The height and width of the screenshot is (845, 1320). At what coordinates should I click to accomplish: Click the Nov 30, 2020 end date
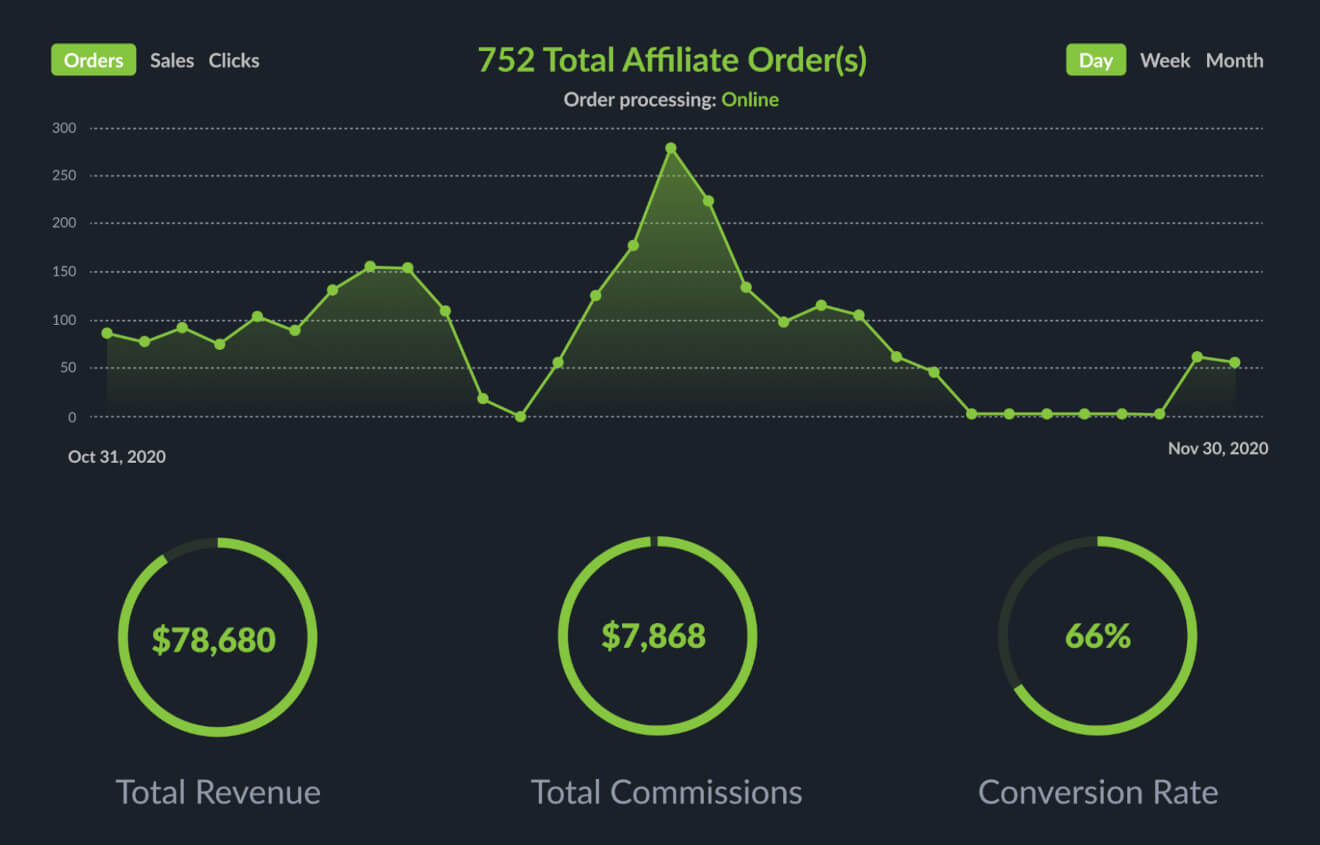point(1218,448)
